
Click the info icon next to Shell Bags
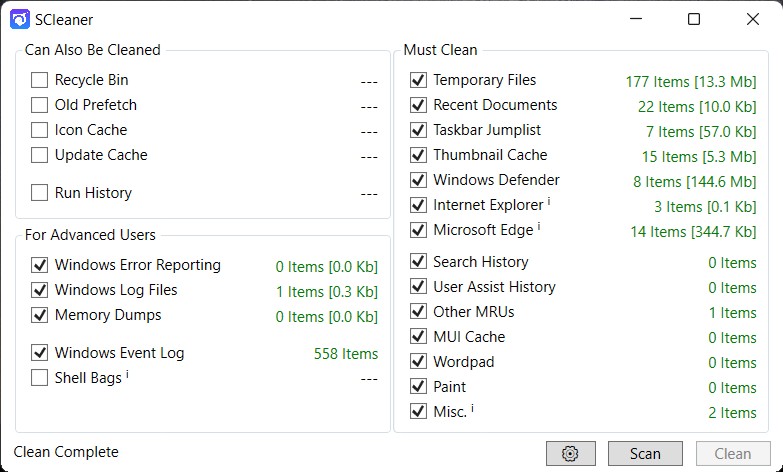pyautogui.click(x=128, y=375)
